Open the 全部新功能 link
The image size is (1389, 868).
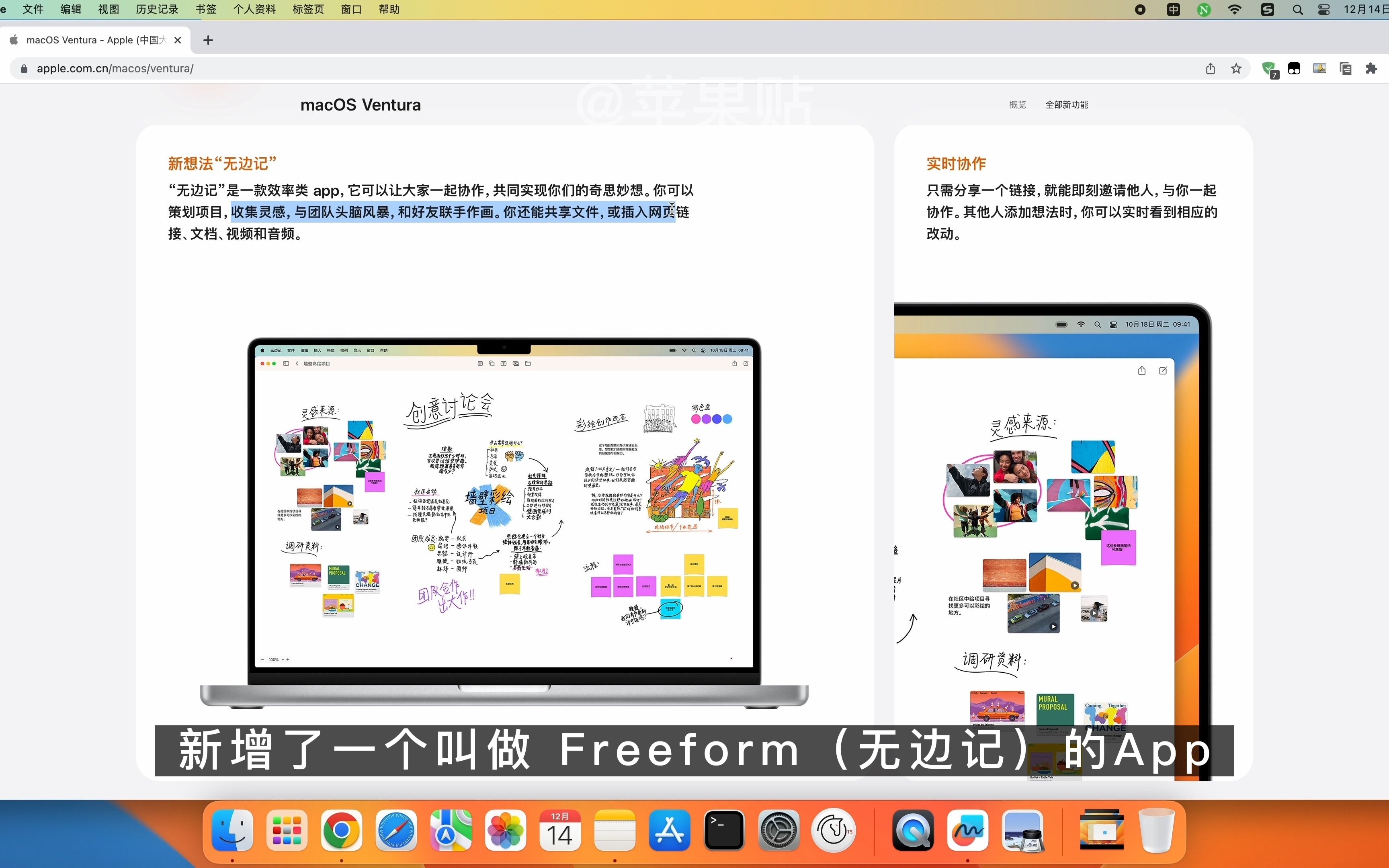pos(1067,104)
